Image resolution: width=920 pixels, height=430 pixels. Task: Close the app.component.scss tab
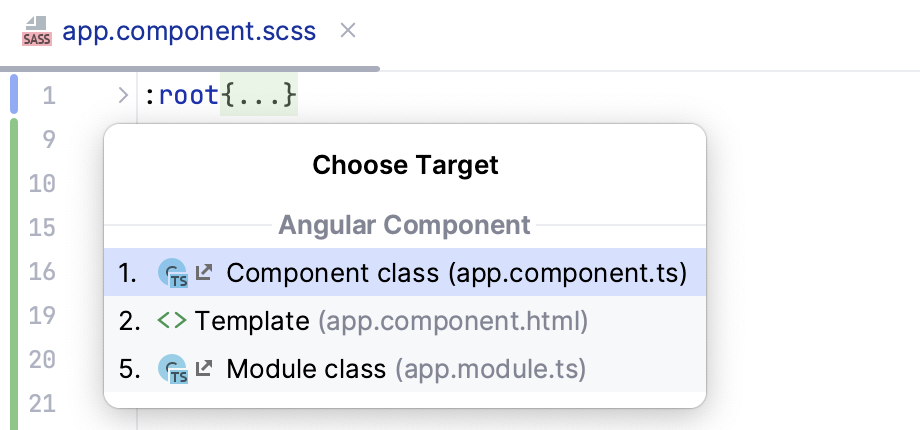(x=348, y=31)
